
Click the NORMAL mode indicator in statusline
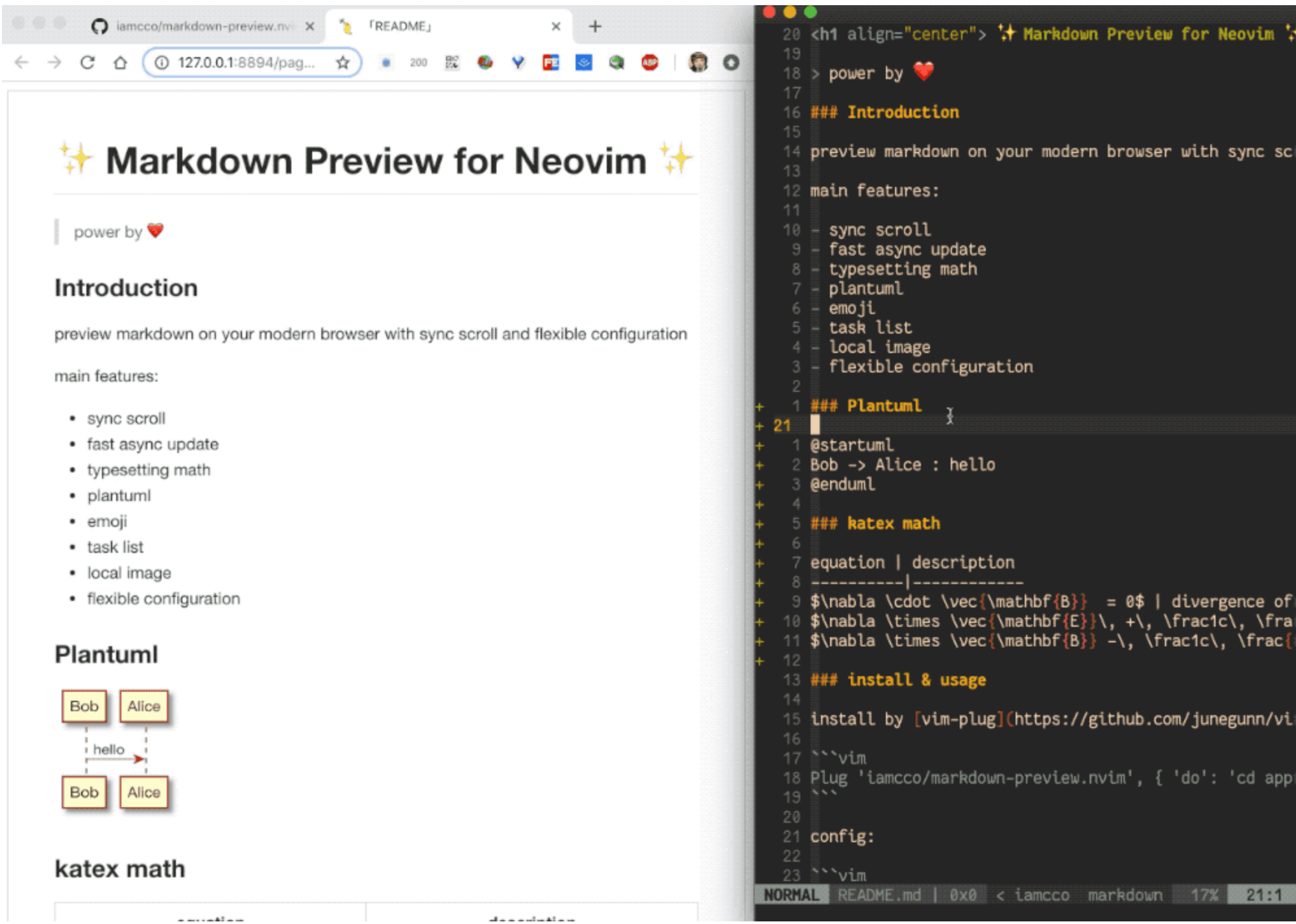tap(791, 895)
